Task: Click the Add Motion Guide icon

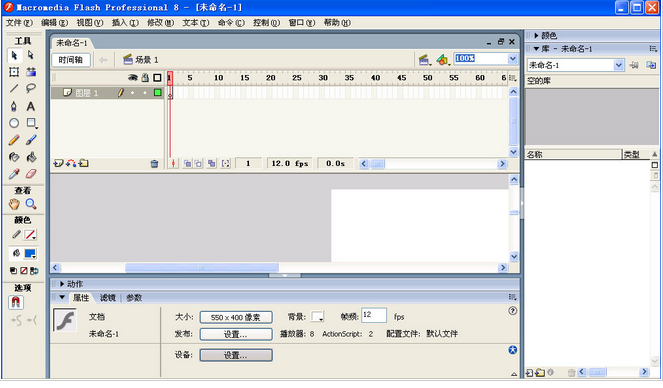Action: [x=71, y=163]
